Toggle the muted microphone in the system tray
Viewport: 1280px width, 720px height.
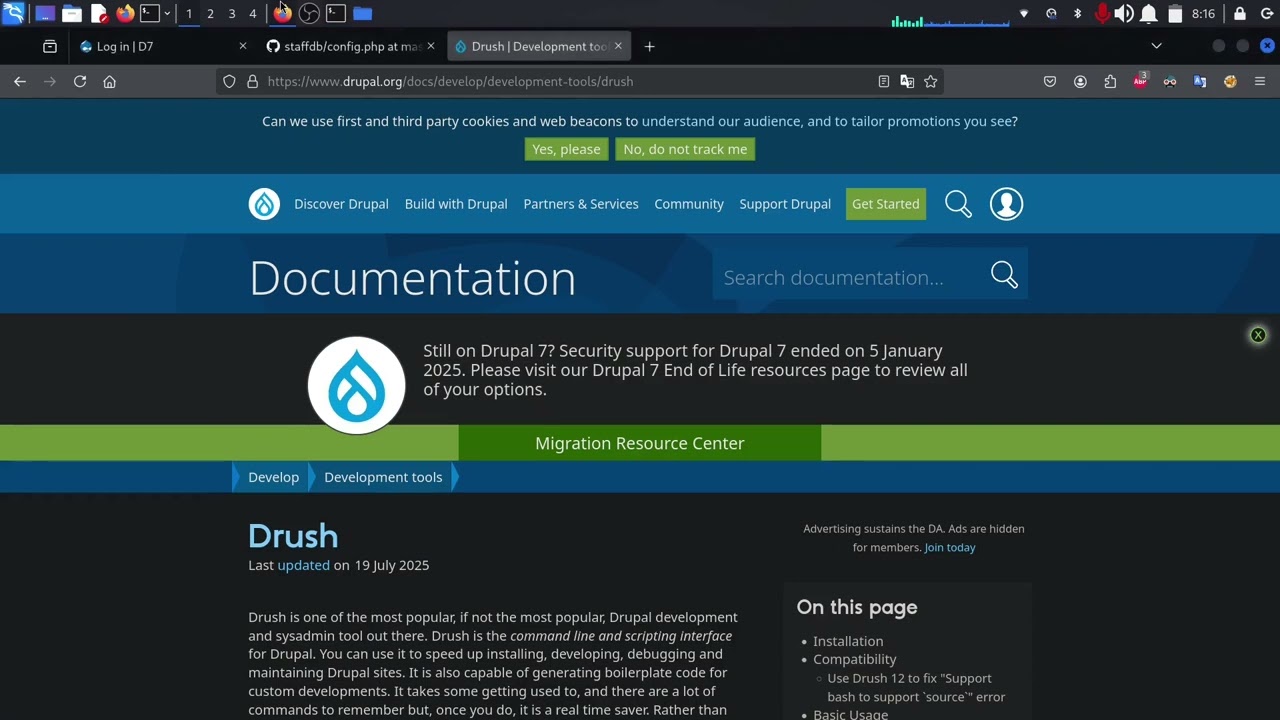pos(1102,13)
